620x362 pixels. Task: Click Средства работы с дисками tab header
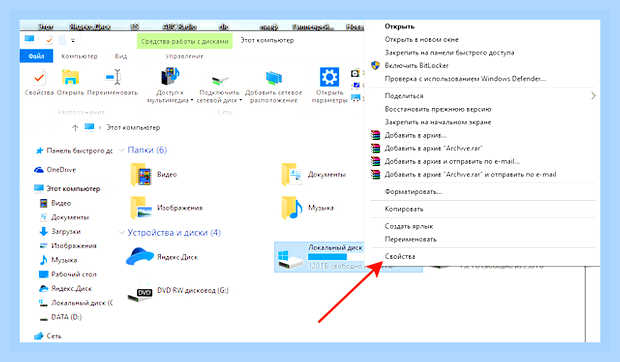(x=185, y=41)
